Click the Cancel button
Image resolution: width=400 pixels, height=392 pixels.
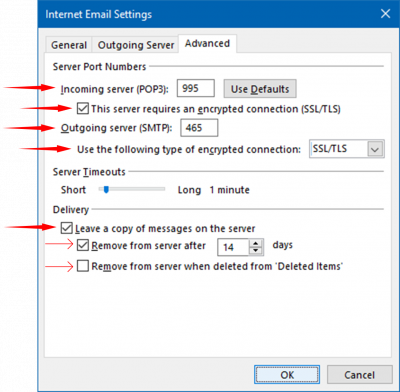coord(359,375)
